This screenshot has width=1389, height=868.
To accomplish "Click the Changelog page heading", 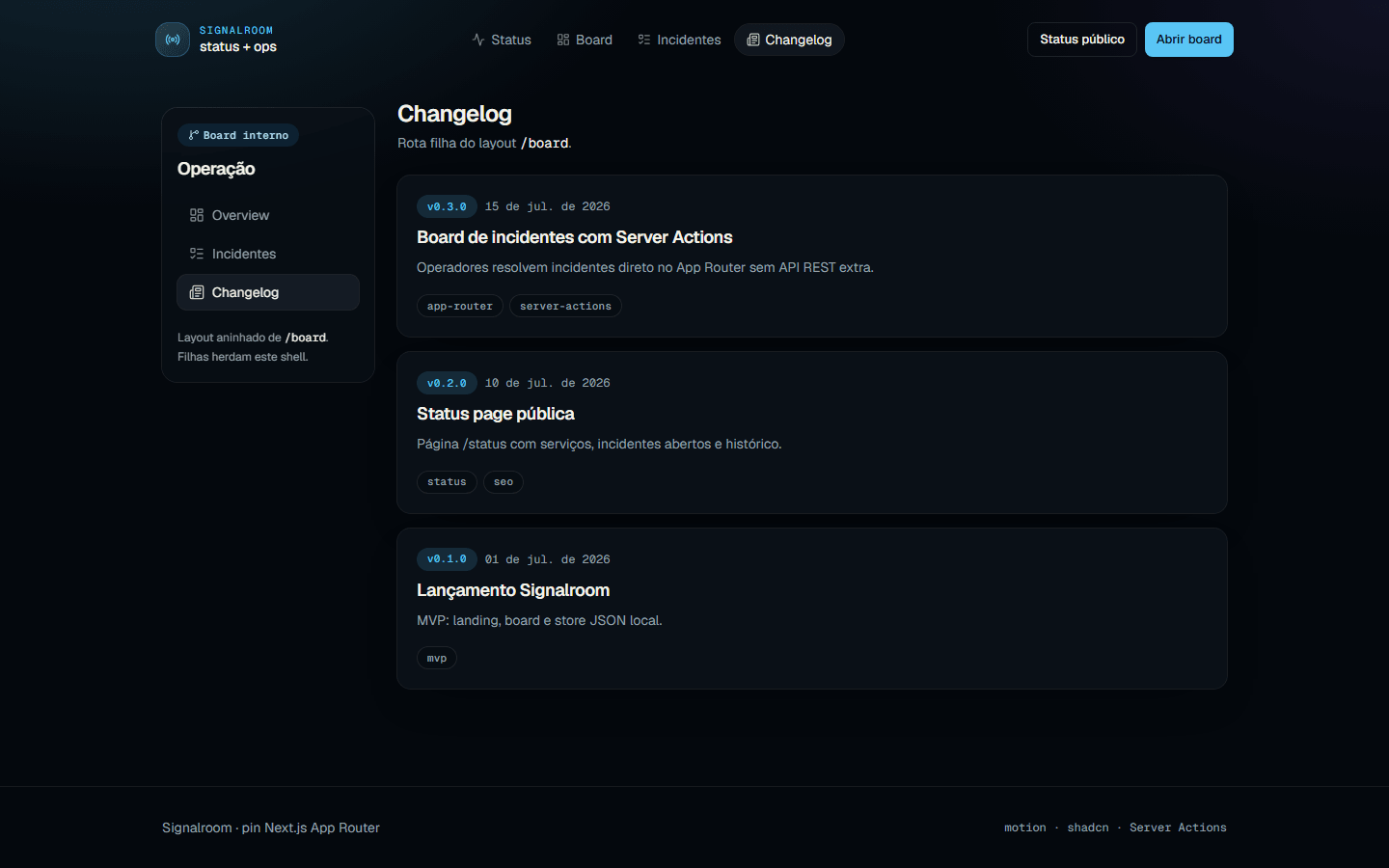I will (x=454, y=114).
